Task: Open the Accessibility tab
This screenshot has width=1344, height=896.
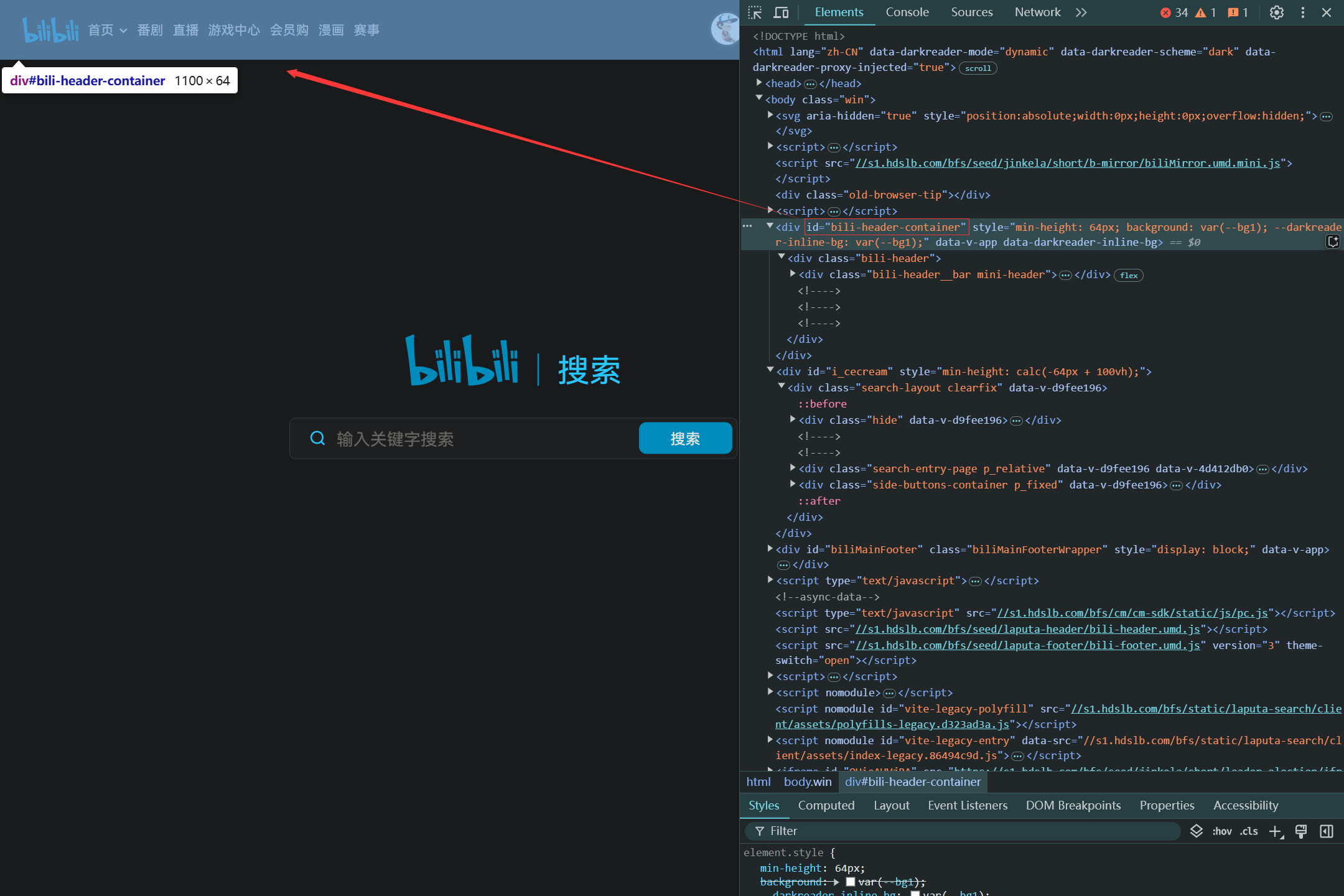Action: click(x=1246, y=806)
